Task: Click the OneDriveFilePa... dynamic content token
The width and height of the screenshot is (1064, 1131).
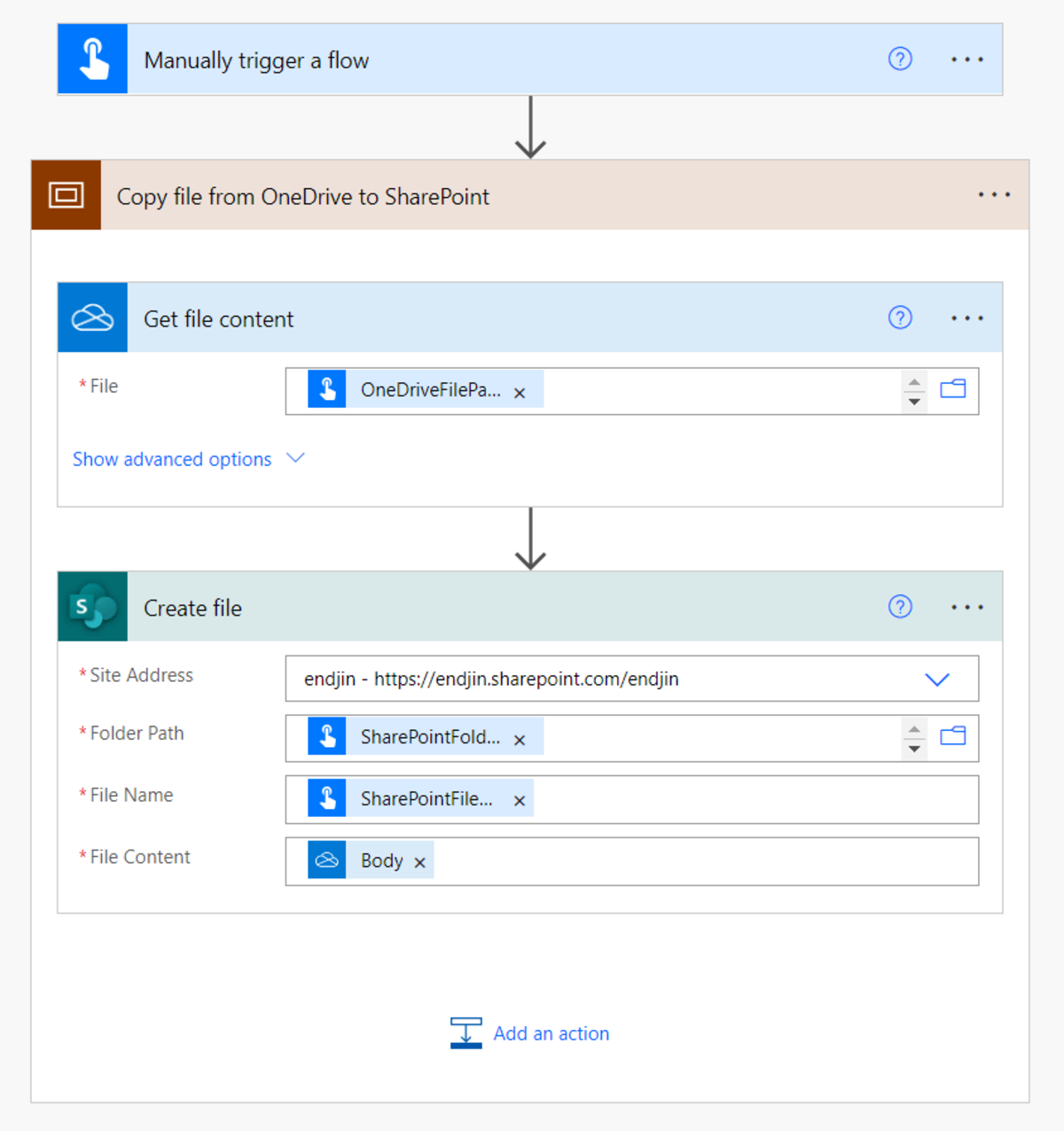Action: (426, 390)
